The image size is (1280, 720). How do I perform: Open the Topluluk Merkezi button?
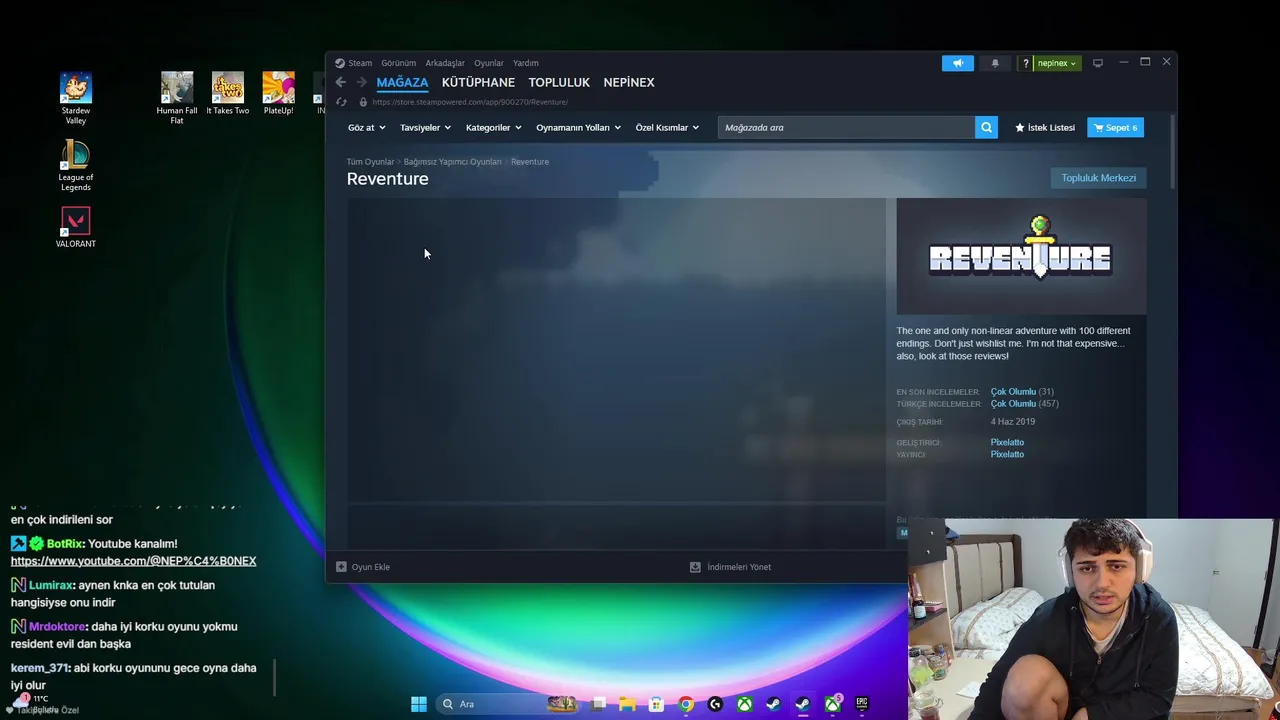(1098, 178)
